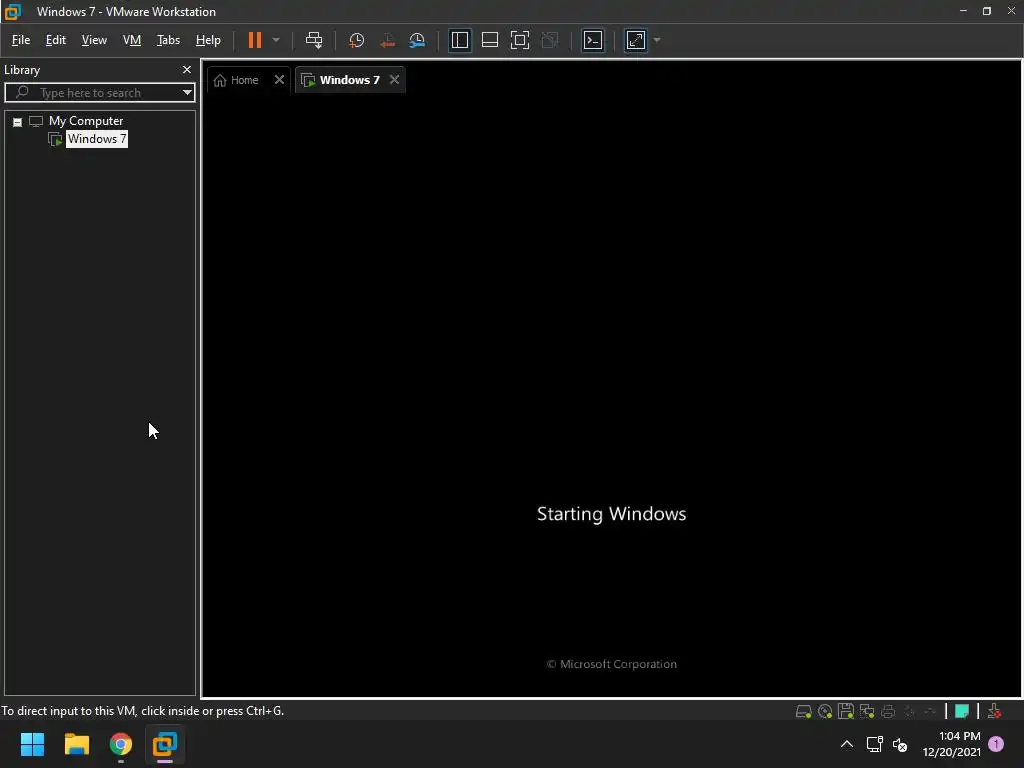The height and width of the screenshot is (768, 1024).
Task: Click the floppy drive status icon
Action: (x=846, y=711)
